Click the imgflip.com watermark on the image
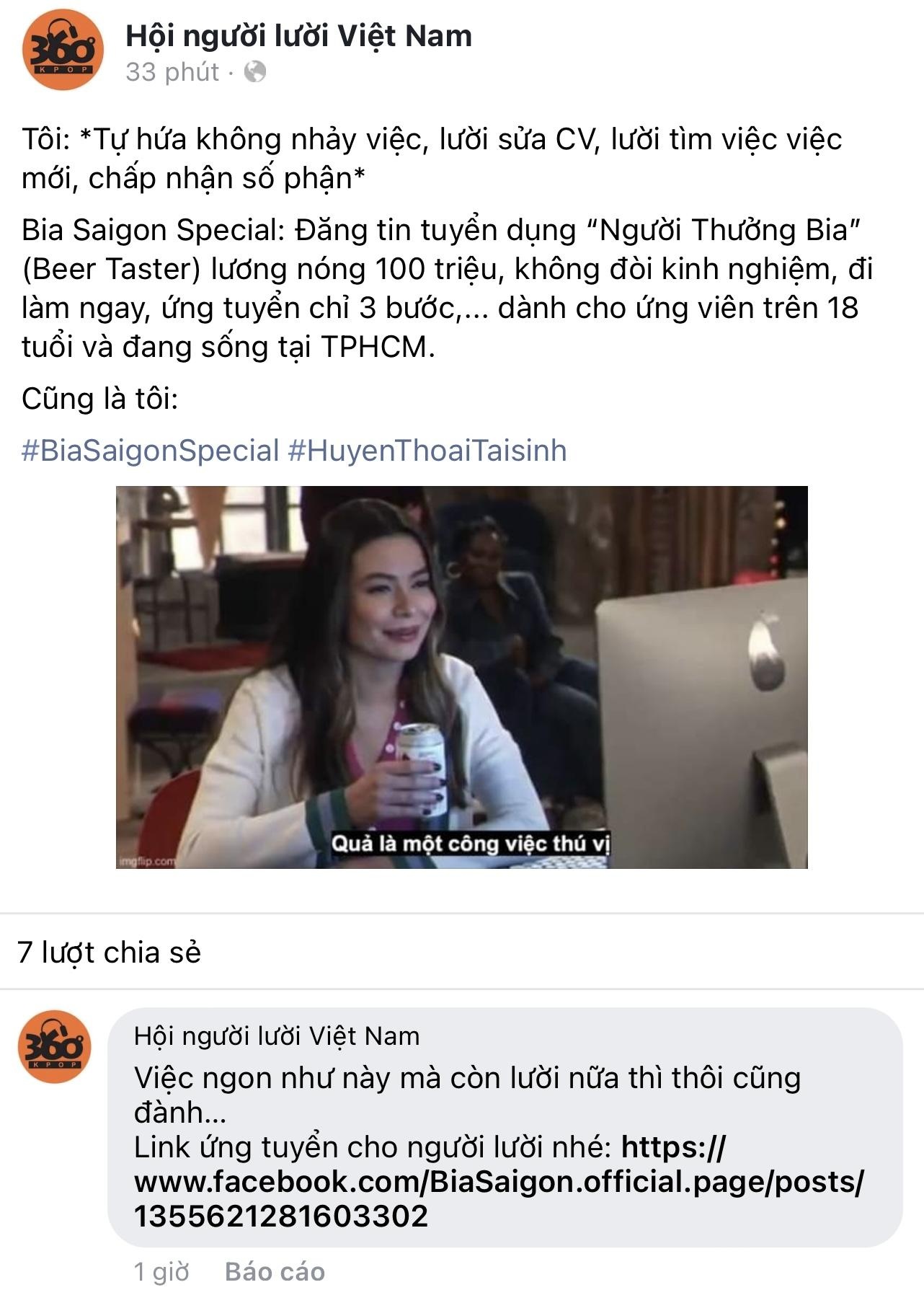The height and width of the screenshot is (1290, 924). coord(147,861)
